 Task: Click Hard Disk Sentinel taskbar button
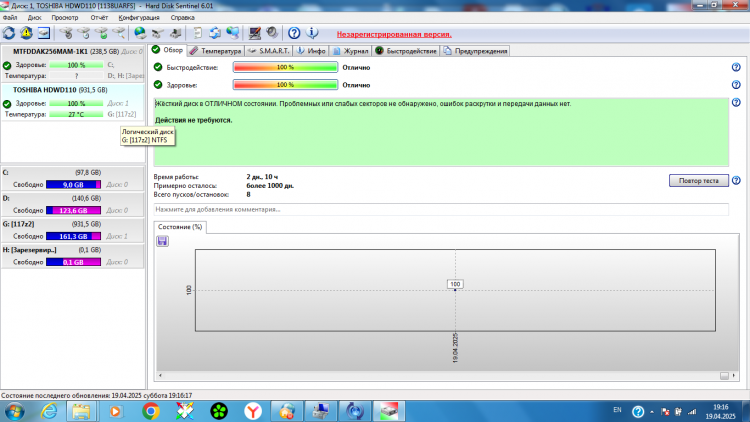[x=389, y=411]
